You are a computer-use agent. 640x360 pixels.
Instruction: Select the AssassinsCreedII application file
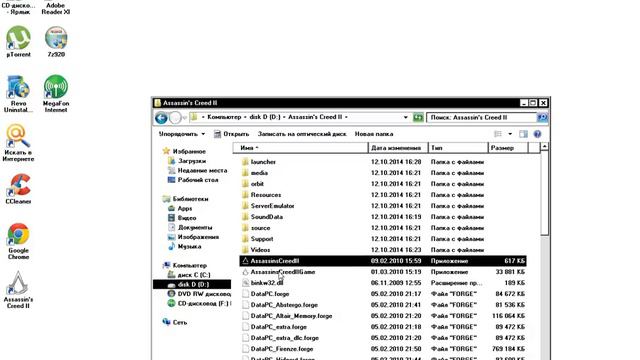pyautogui.click(x=383, y=261)
